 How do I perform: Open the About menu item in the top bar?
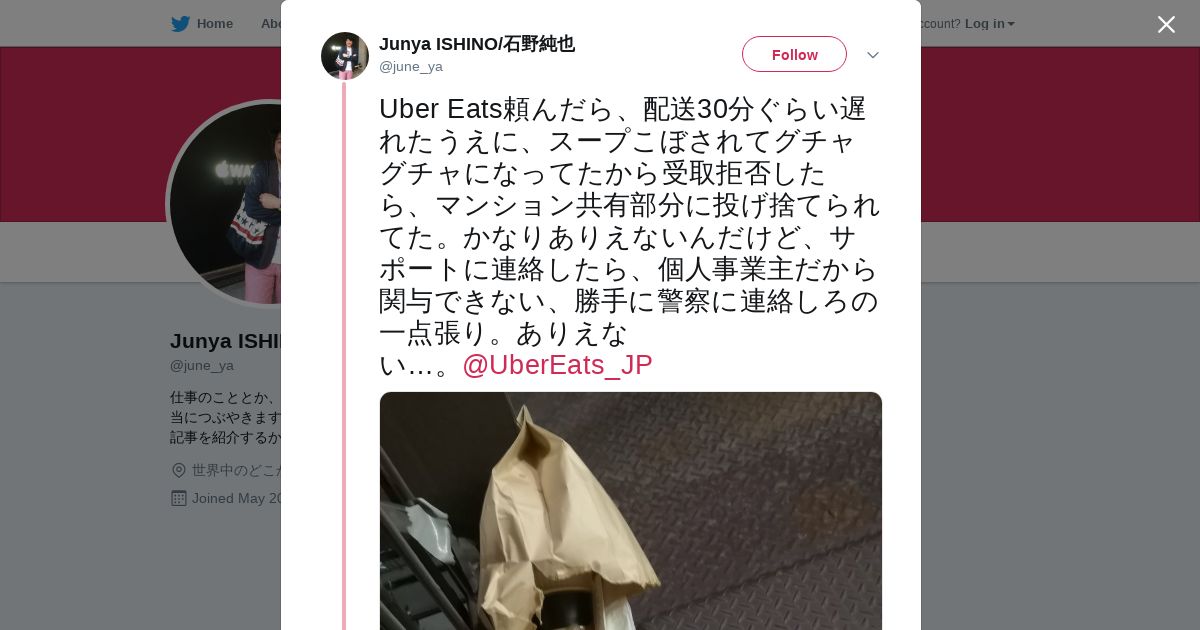(271, 24)
